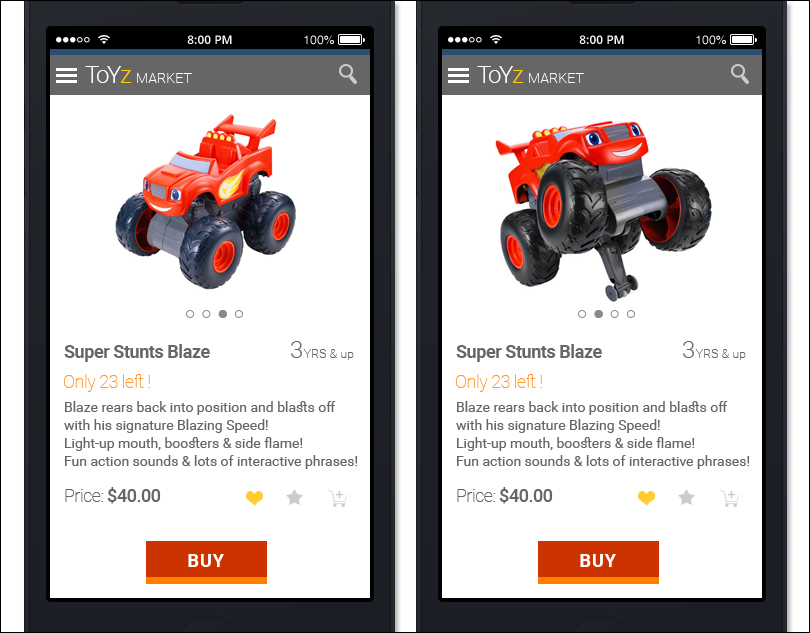Tap search magnifier on left phone
This screenshot has width=810, height=633.
[x=348, y=74]
